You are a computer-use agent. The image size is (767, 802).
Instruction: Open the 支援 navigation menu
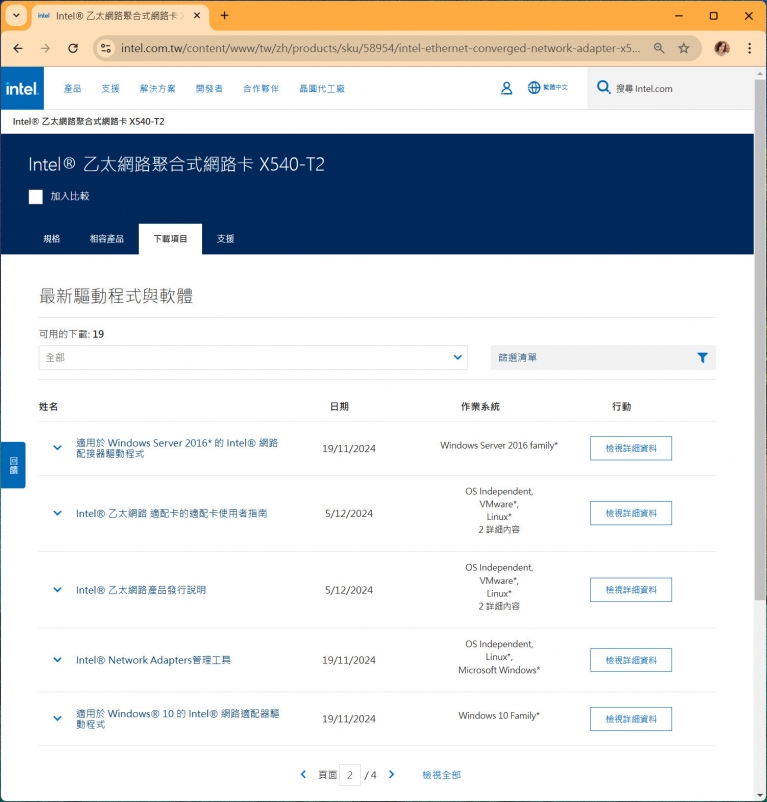[x=110, y=88]
